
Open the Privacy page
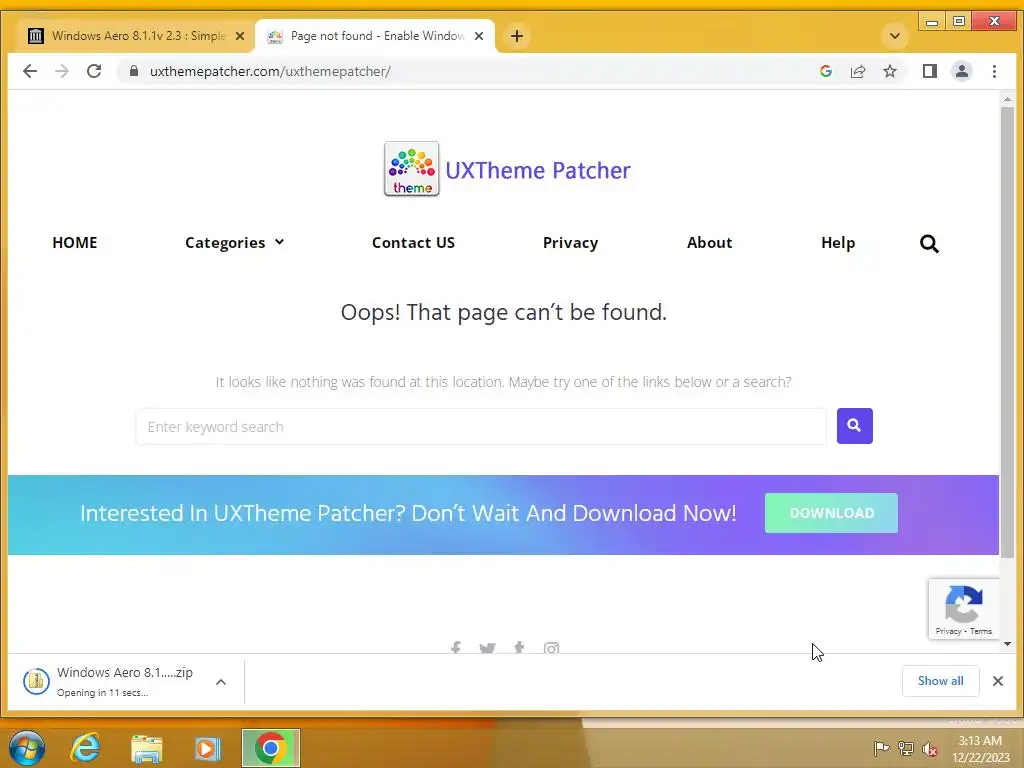click(x=570, y=243)
